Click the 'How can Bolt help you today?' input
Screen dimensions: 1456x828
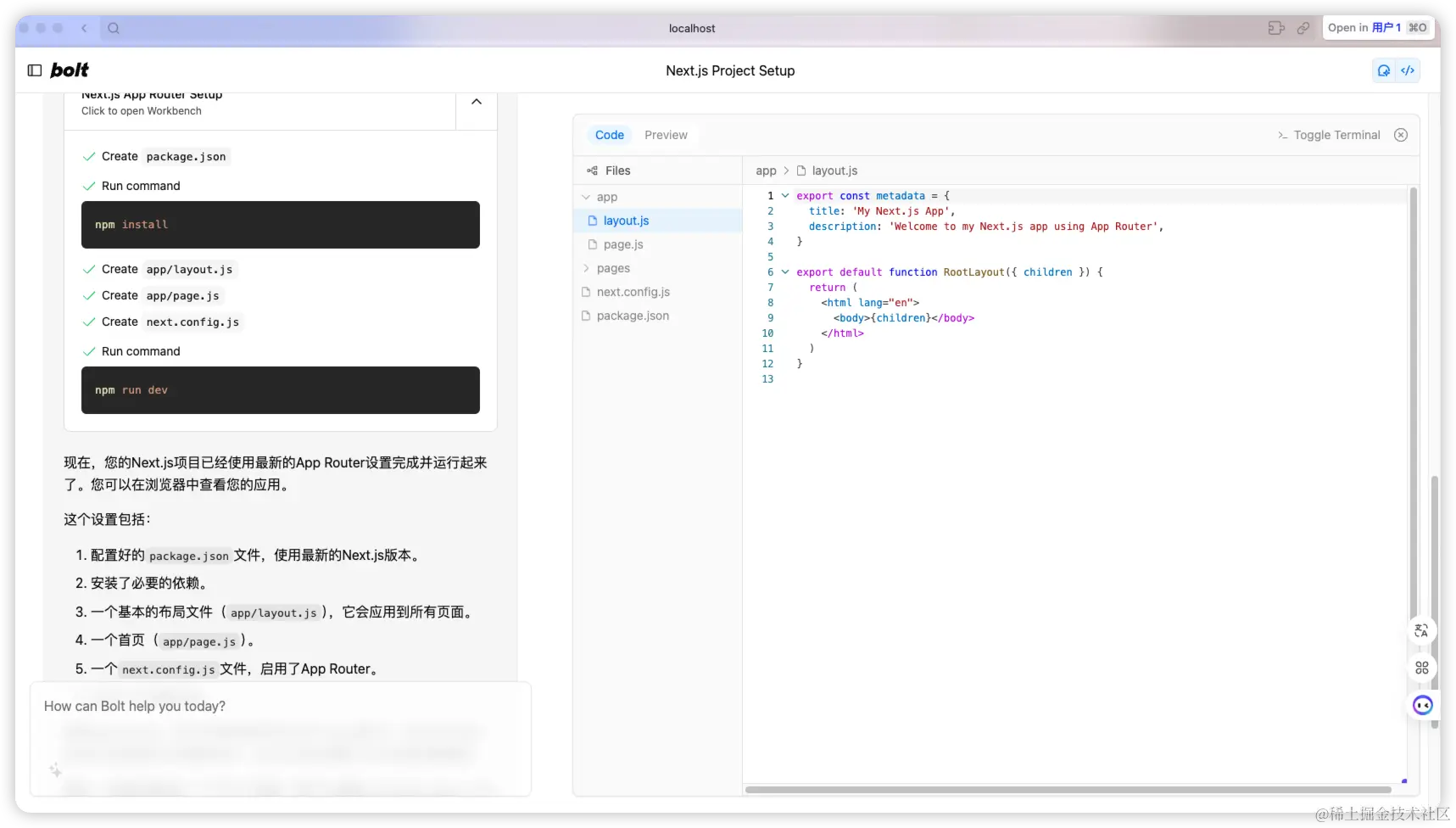281,738
